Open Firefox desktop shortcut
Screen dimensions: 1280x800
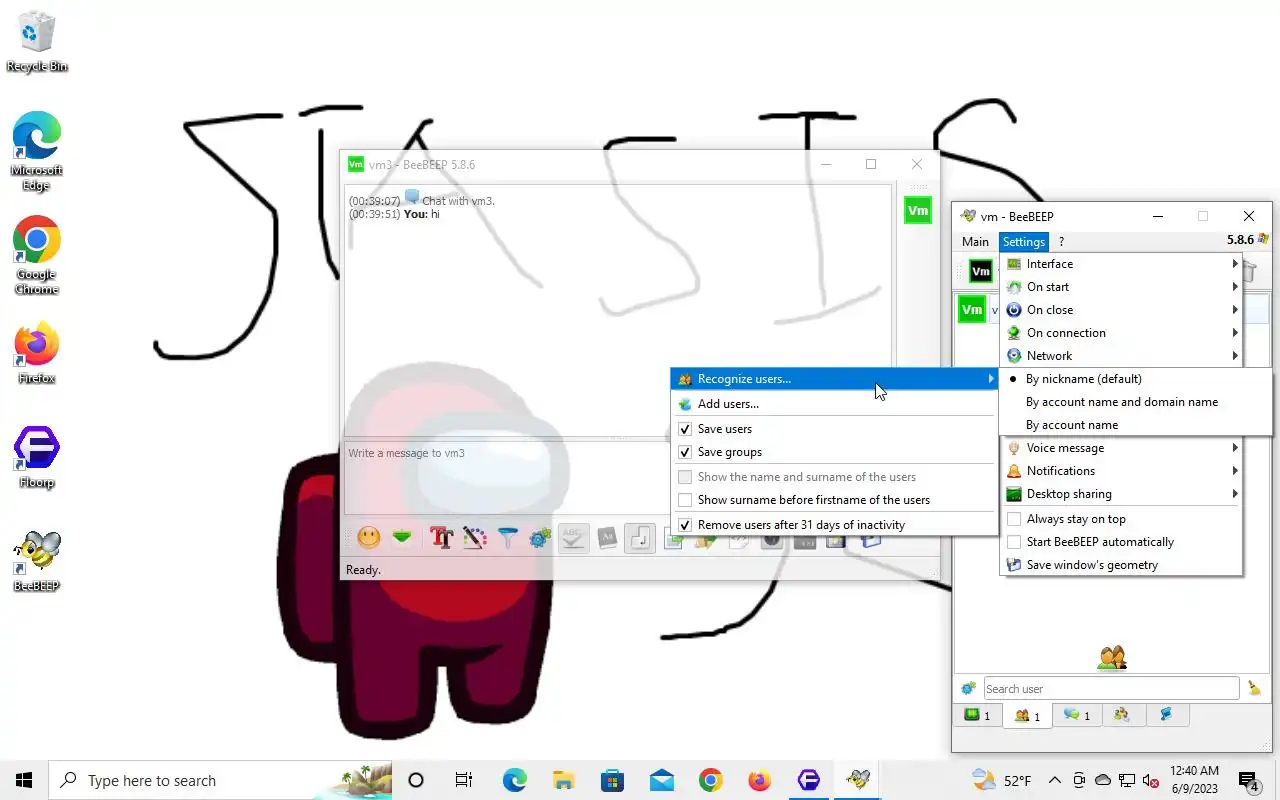pos(37,353)
